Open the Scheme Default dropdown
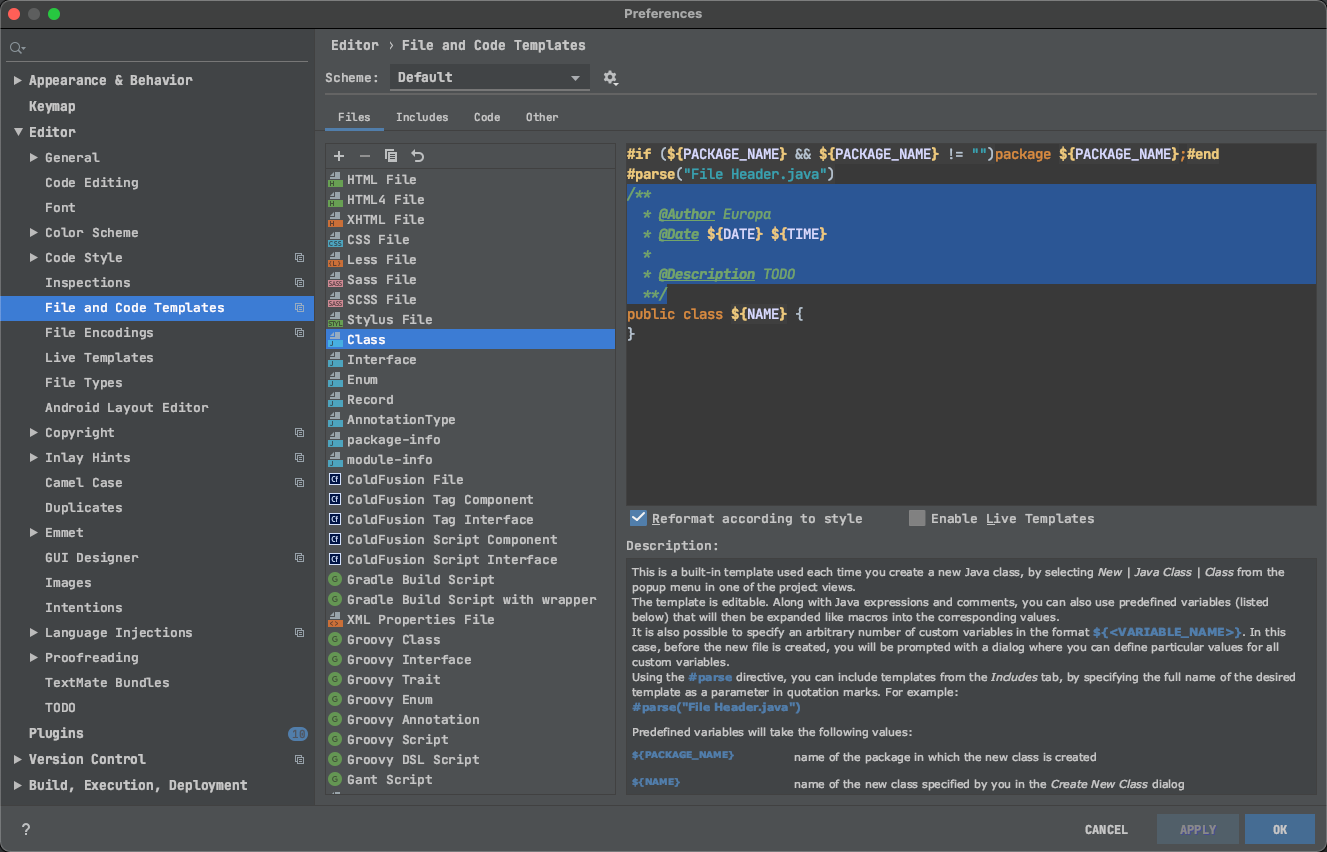1327x852 pixels. coord(489,78)
